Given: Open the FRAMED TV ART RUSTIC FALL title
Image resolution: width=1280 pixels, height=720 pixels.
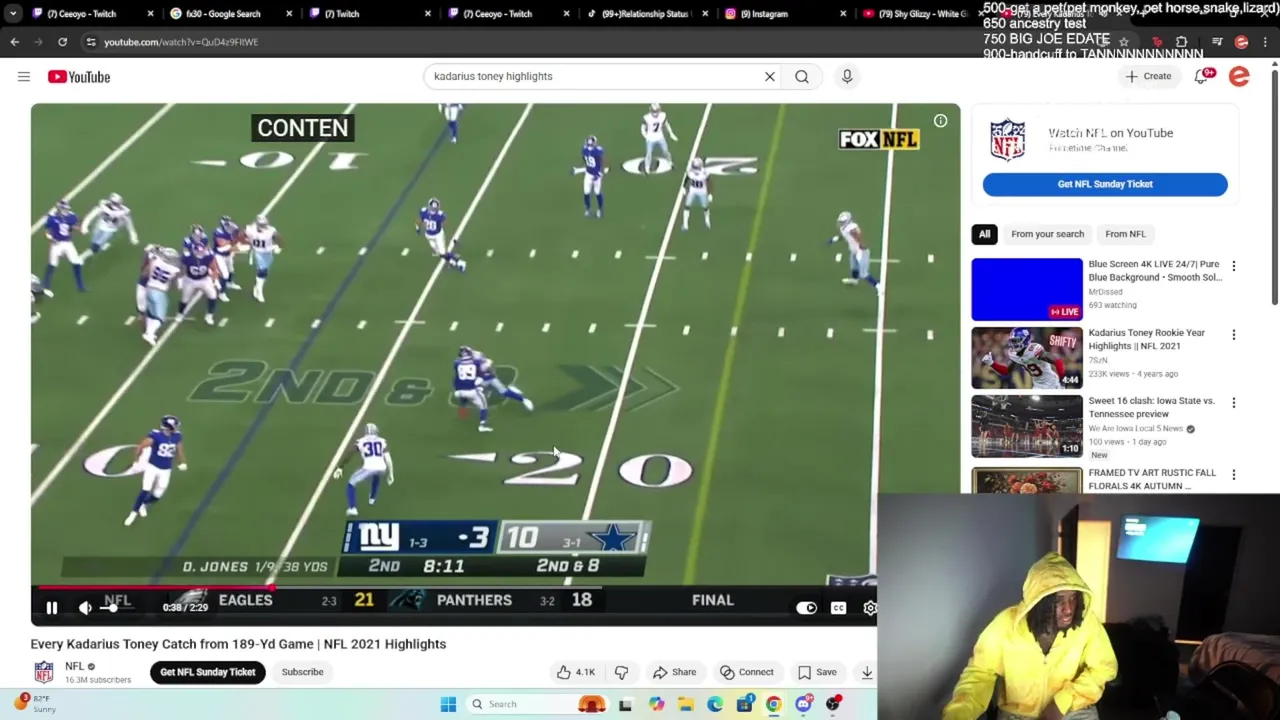Looking at the screenshot, I should pos(1152,479).
